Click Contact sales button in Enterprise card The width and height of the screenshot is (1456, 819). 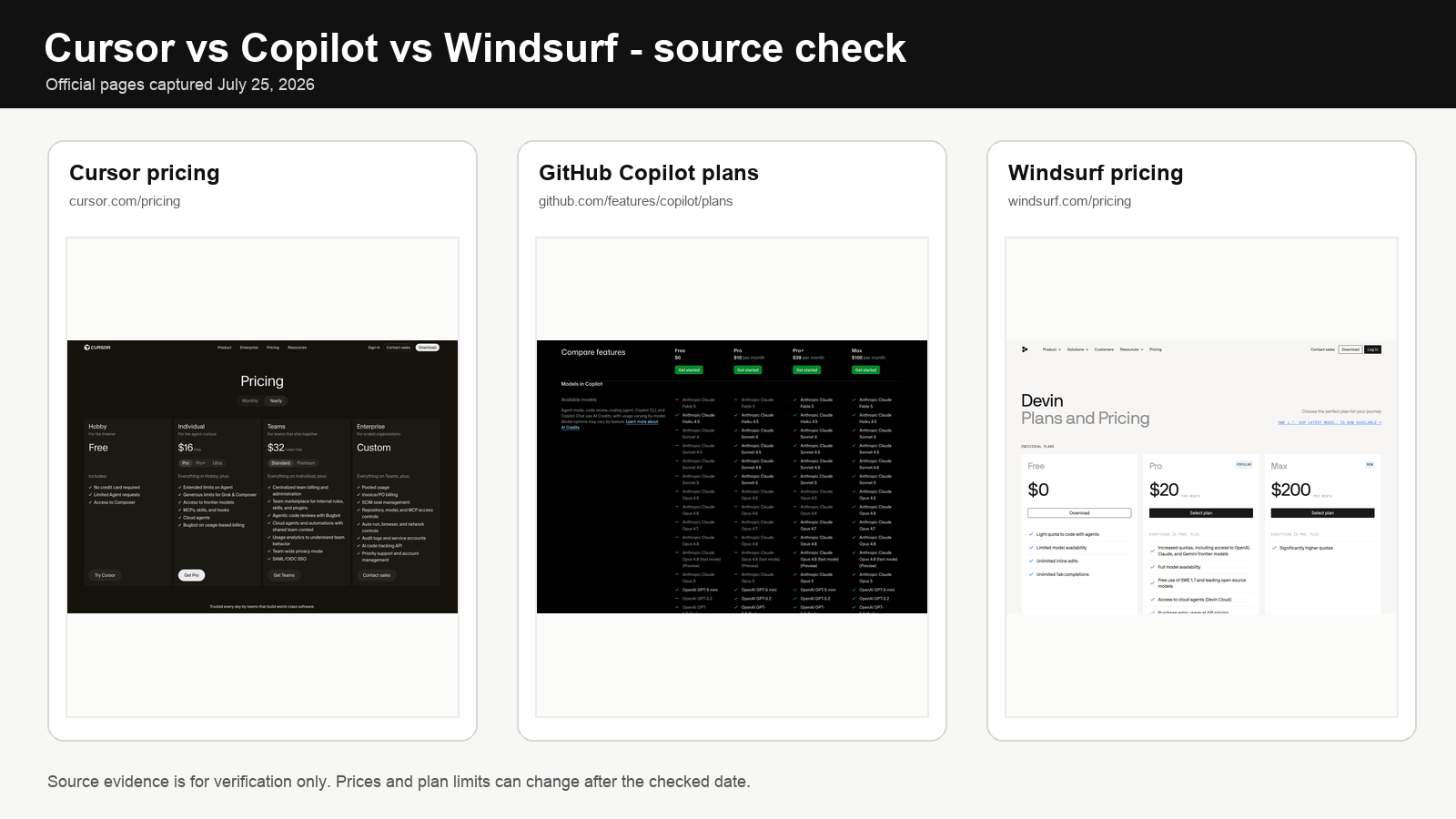(377, 575)
